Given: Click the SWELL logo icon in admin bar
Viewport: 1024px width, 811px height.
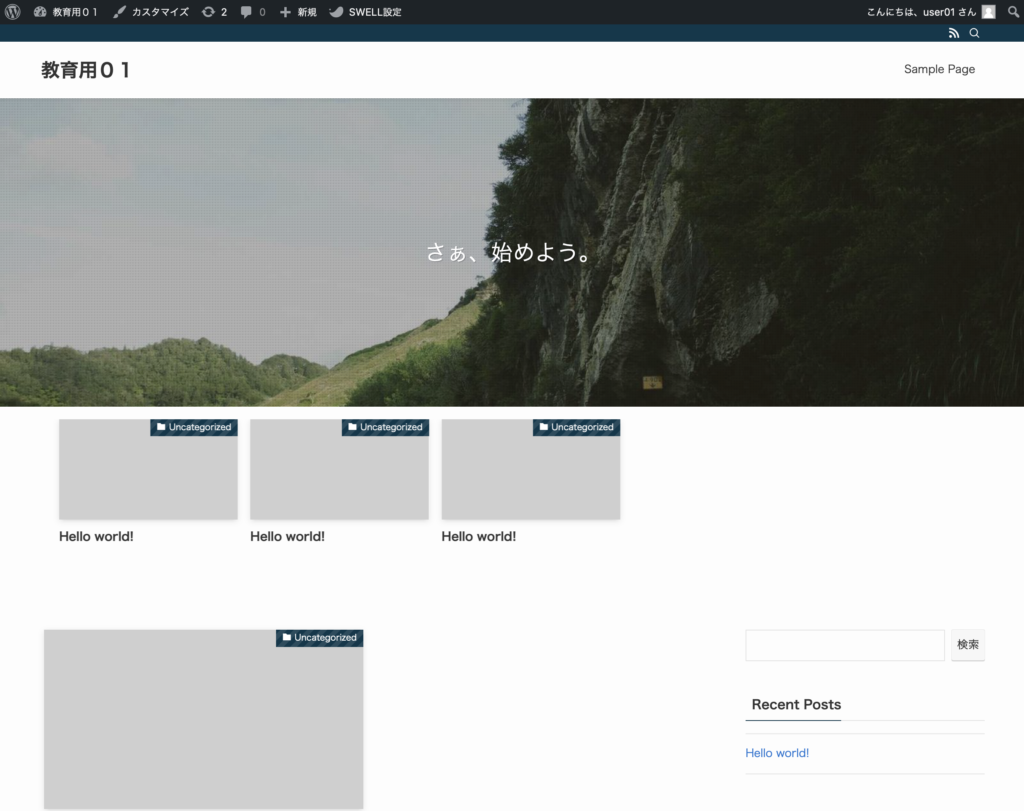Looking at the screenshot, I should [x=336, y=12].
